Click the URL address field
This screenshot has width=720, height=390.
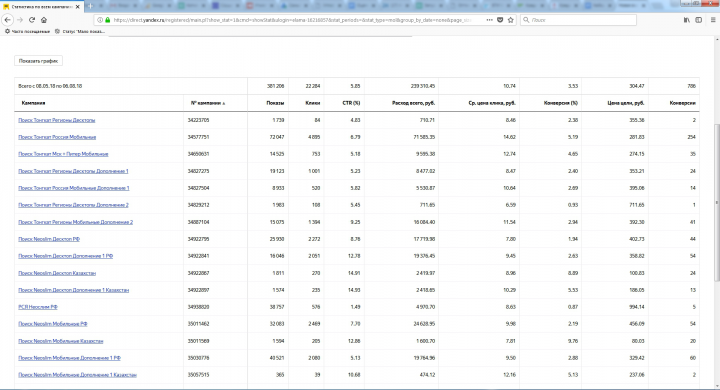[x=291, y=20]
